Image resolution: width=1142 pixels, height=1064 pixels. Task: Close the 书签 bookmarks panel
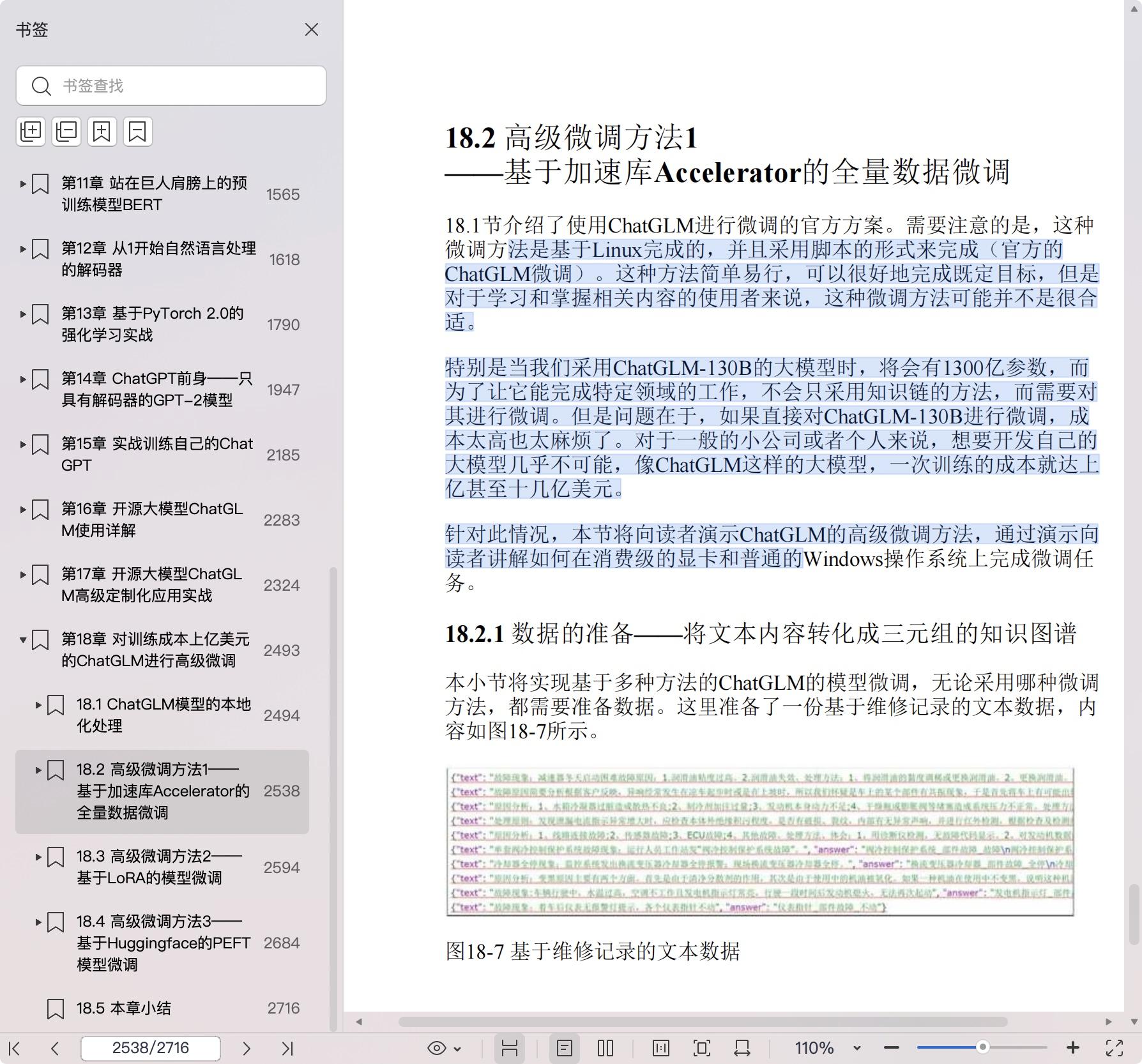[311, 29]
